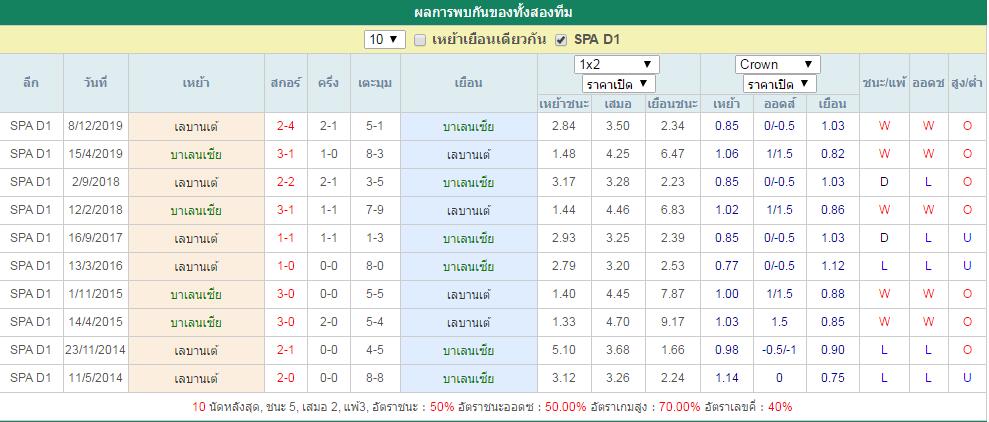Select home win odds 2.84
Image resolution: width=989 pixels, height=422 pixels.
point(563,126)
